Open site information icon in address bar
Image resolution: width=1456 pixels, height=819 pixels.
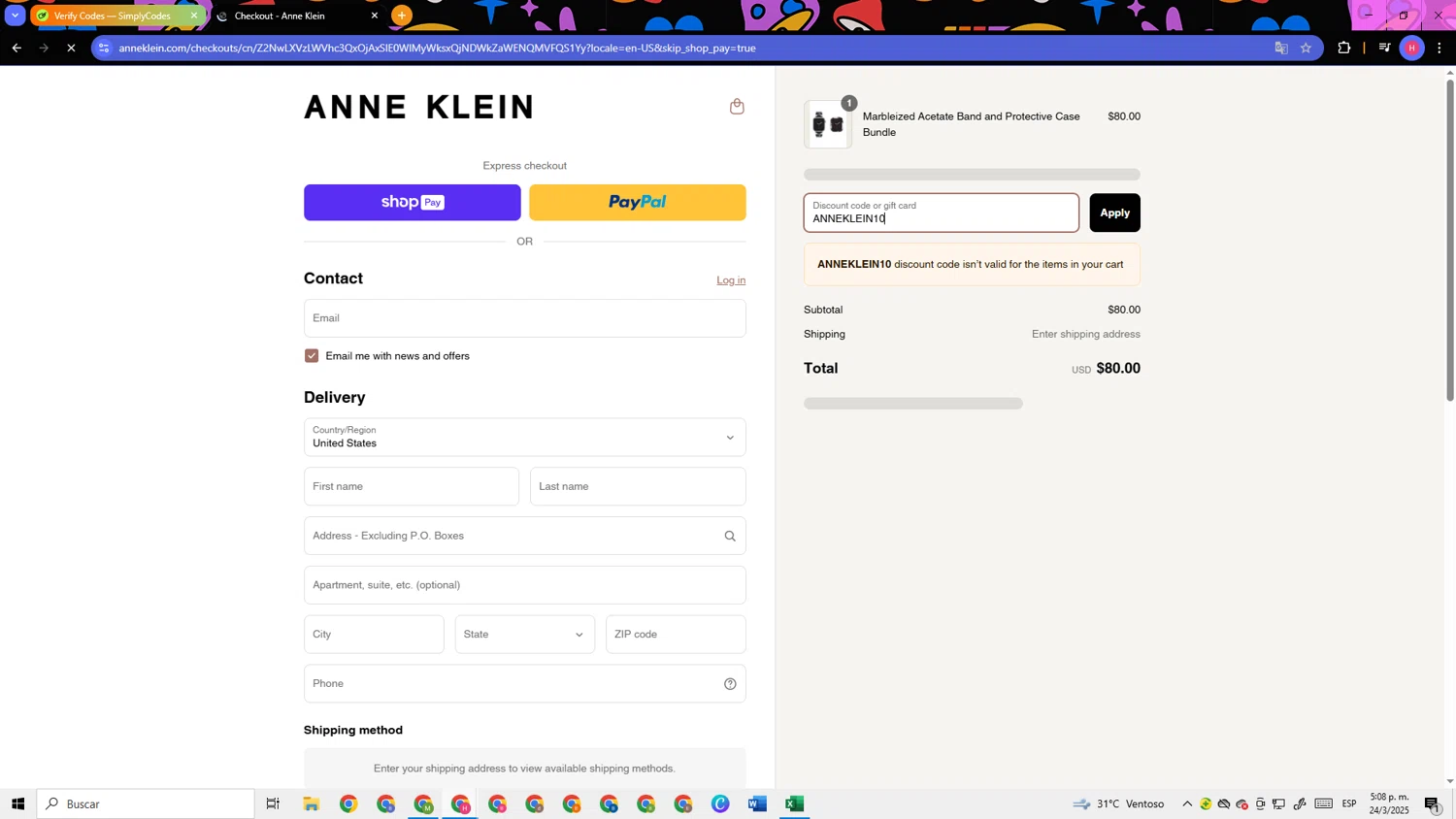[x=105, y=48]
